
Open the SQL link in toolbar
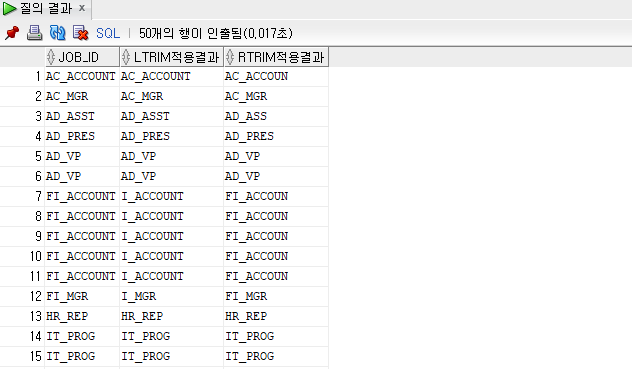(x=108, y=33)
